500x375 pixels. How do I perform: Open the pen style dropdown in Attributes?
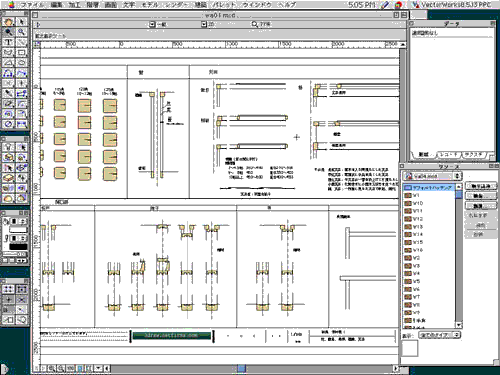click(18, 238)
